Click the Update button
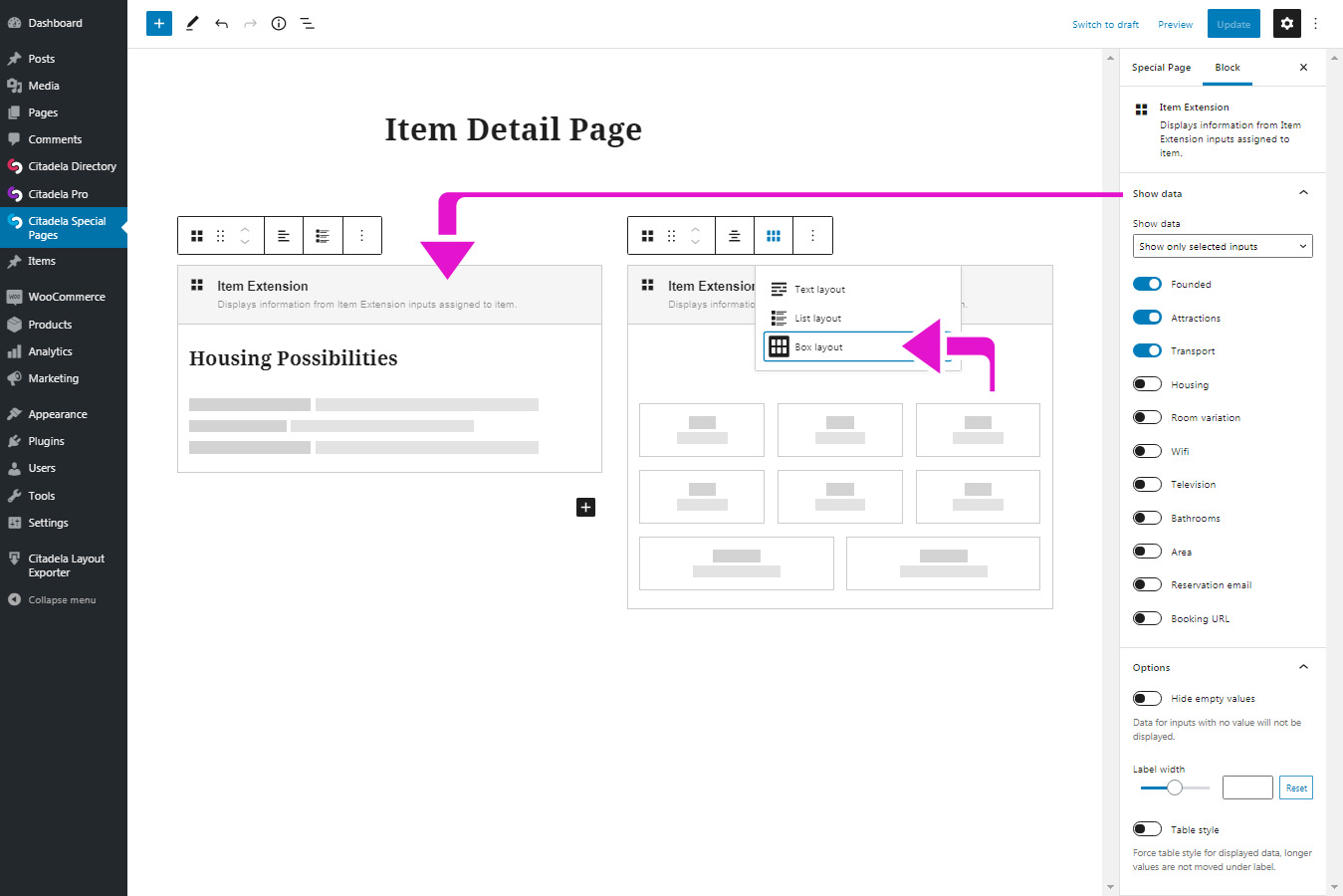Viewport: 1343px width, 896px height. pyautogui.click(x=1233, y=24)
